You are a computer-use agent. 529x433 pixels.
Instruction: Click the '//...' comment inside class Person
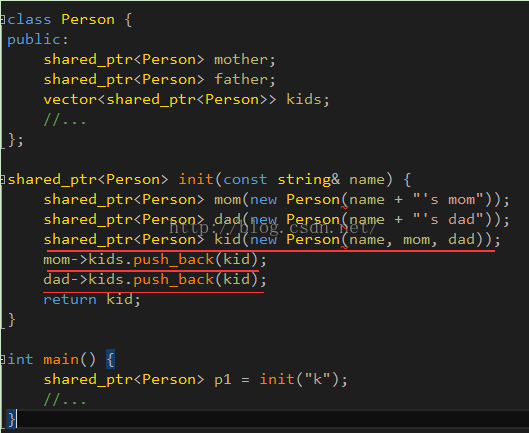65,119
